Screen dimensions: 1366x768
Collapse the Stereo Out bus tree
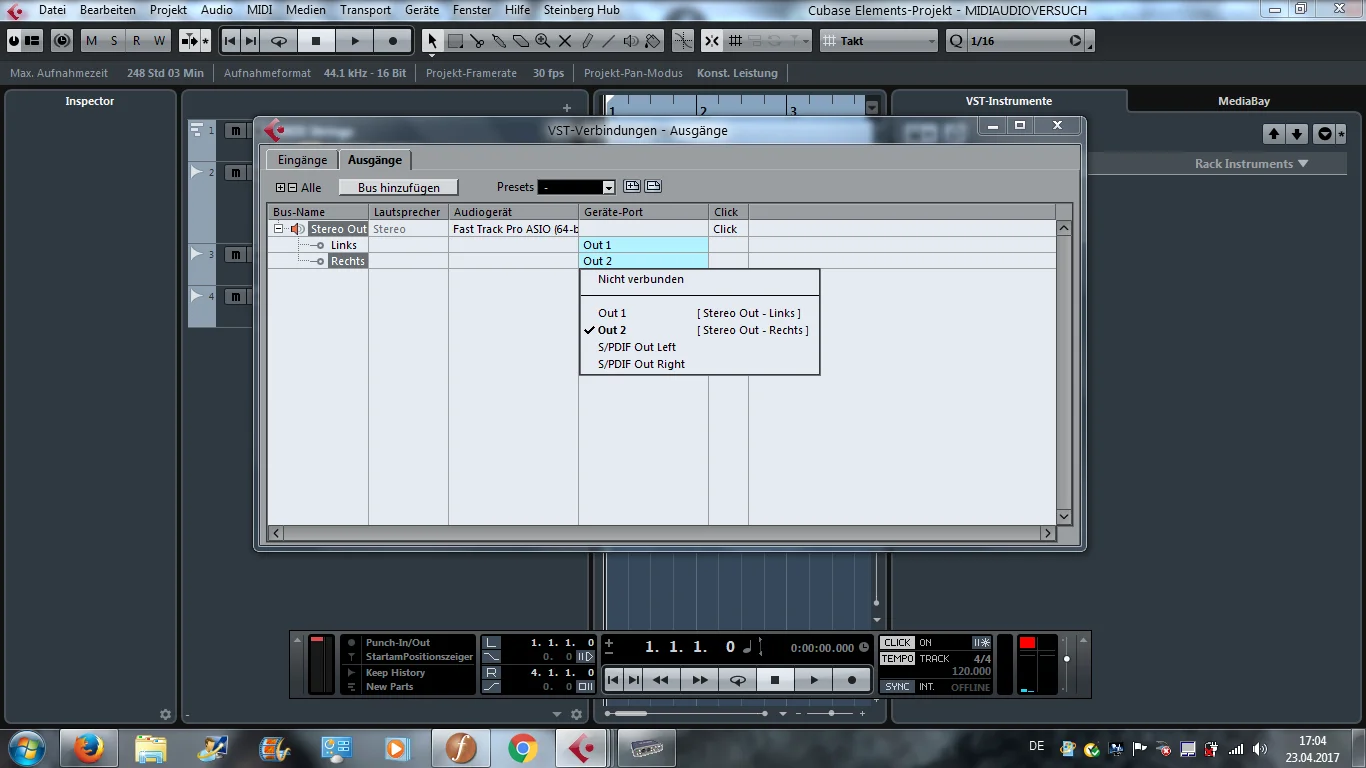(x=279, y=229)
